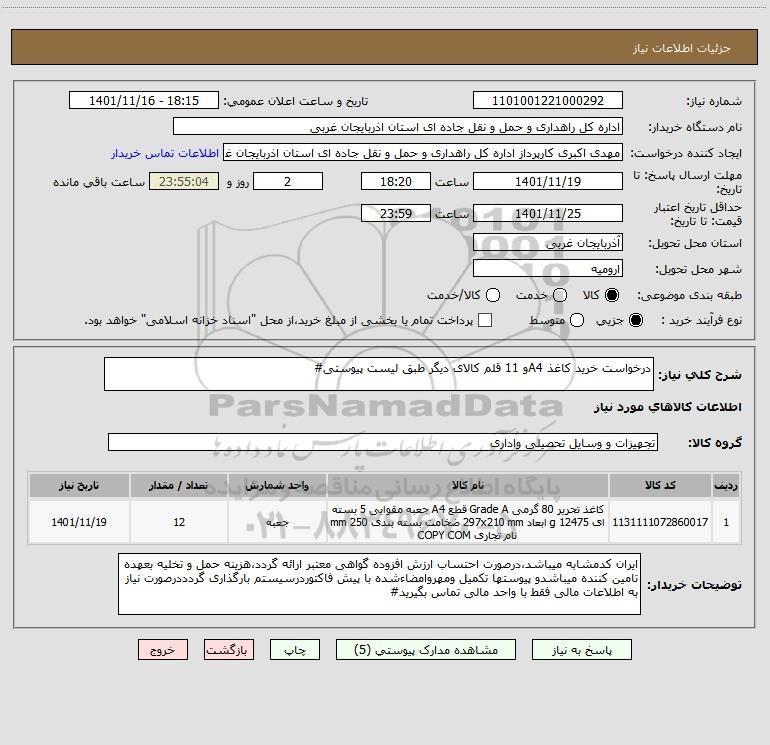Click the need date cell 1401/11/19
The image size is (770, 745).
point(79,522)
